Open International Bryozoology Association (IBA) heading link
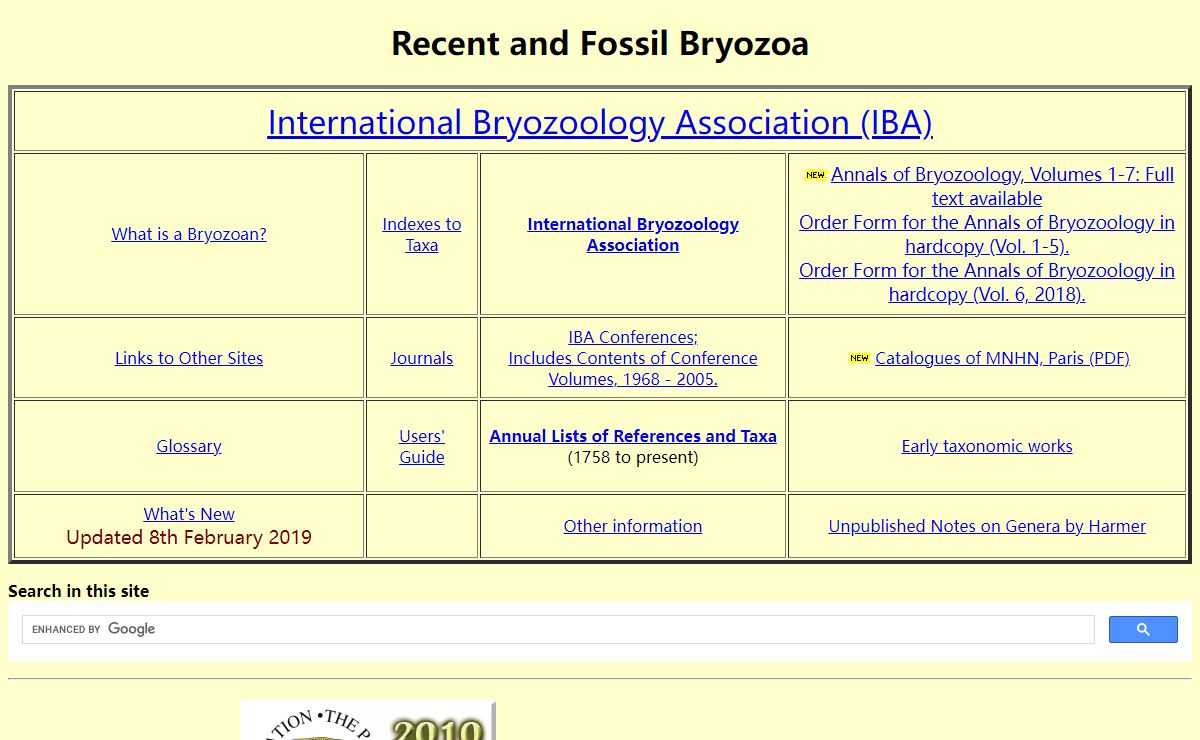1200x740 pixels. pos(600,122)
